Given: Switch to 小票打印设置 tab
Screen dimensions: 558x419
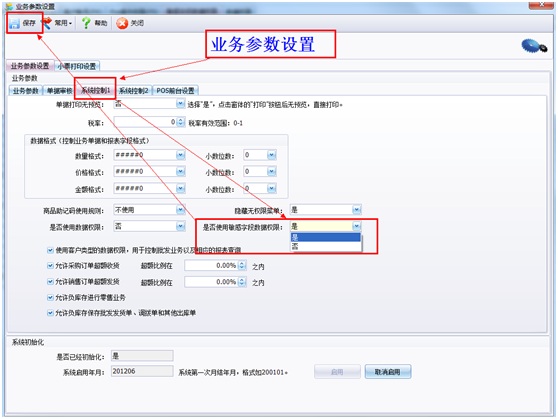Looking at the screenshot, I should point(77,66).
